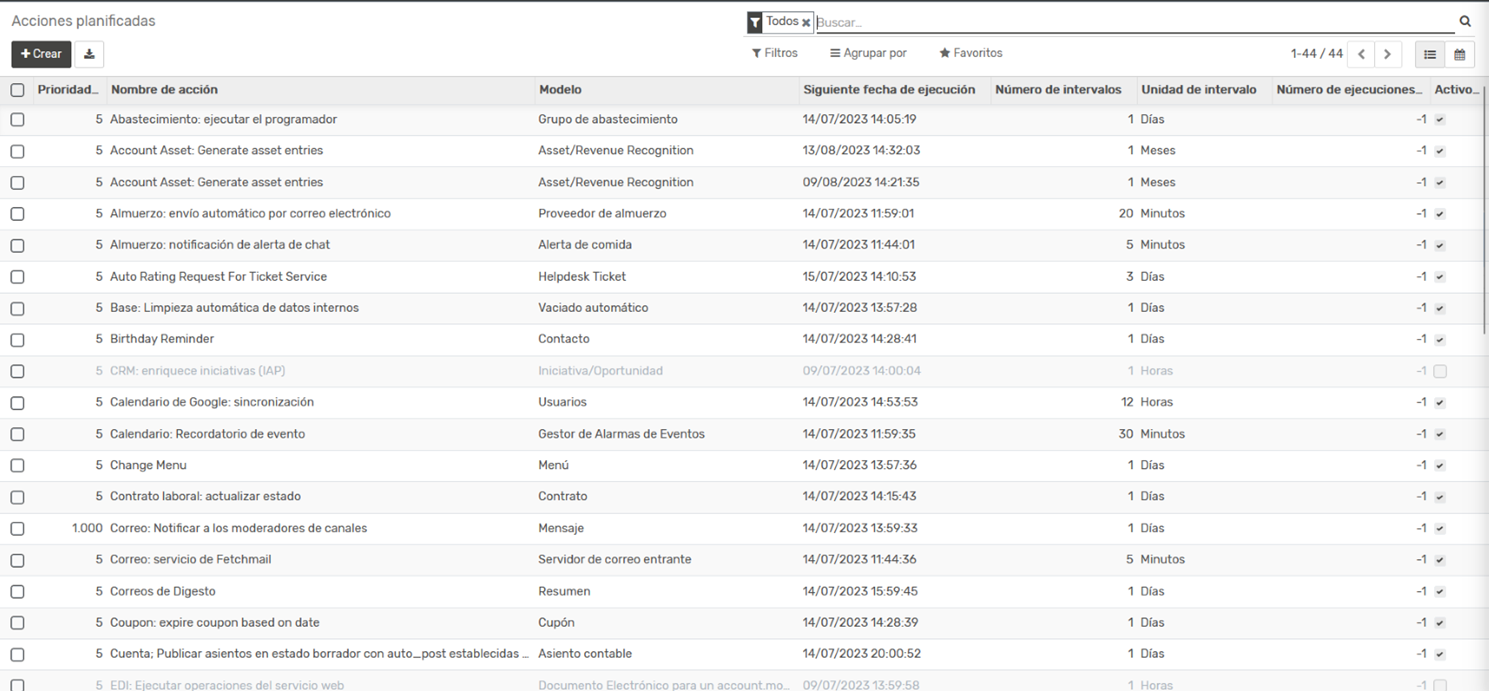Go to previous page arrow
The height and width of the screenshot is (691, 1489).
click(x=1361, y=54)
